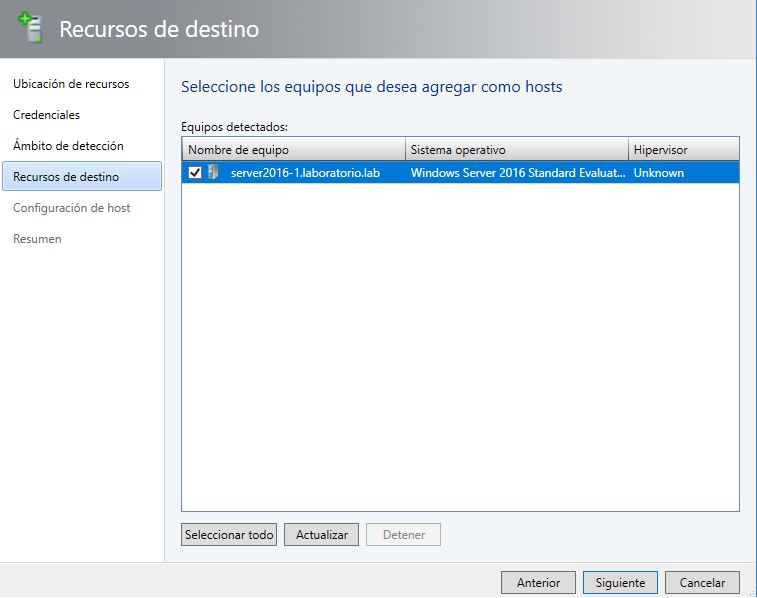This screenshot has width=757, height=598.
Task: Switch to Ámbito de detección step
Action: coord(68,146)
